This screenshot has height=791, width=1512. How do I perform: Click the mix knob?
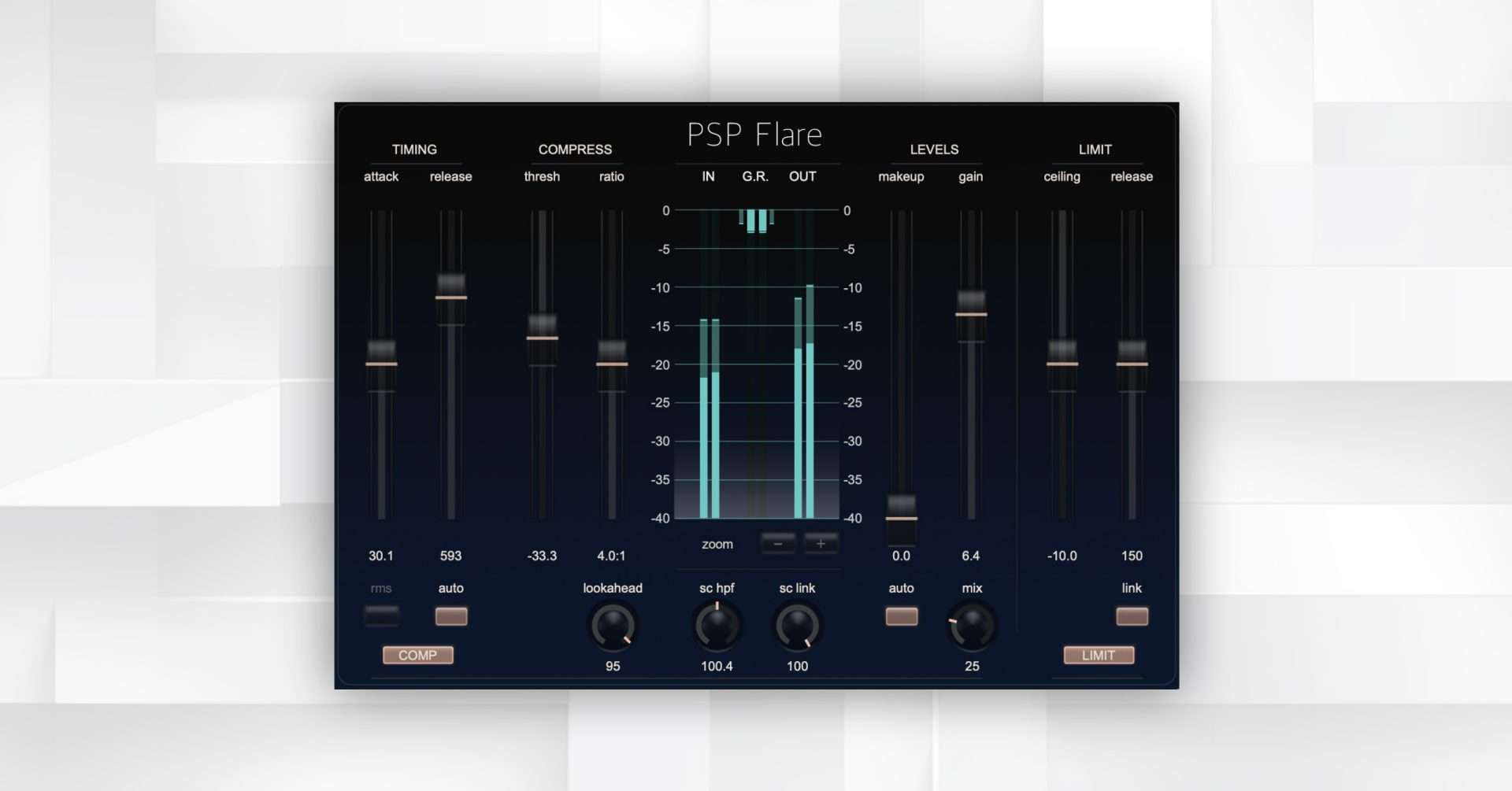pos(972,627)
